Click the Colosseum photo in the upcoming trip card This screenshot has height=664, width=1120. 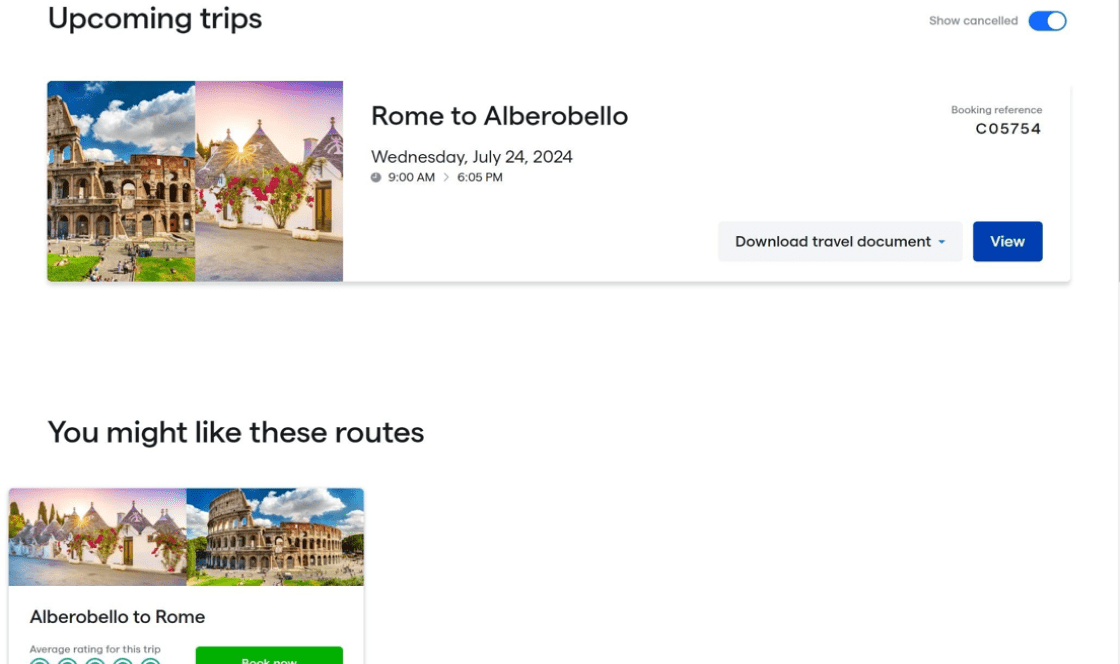(x=121, y=181)
